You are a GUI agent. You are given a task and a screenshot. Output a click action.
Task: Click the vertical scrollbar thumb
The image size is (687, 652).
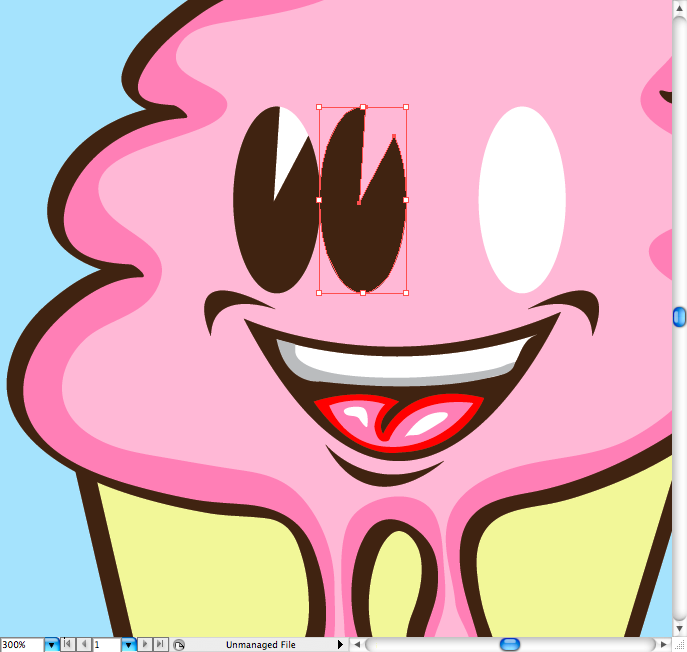click(x=679, y=317)
